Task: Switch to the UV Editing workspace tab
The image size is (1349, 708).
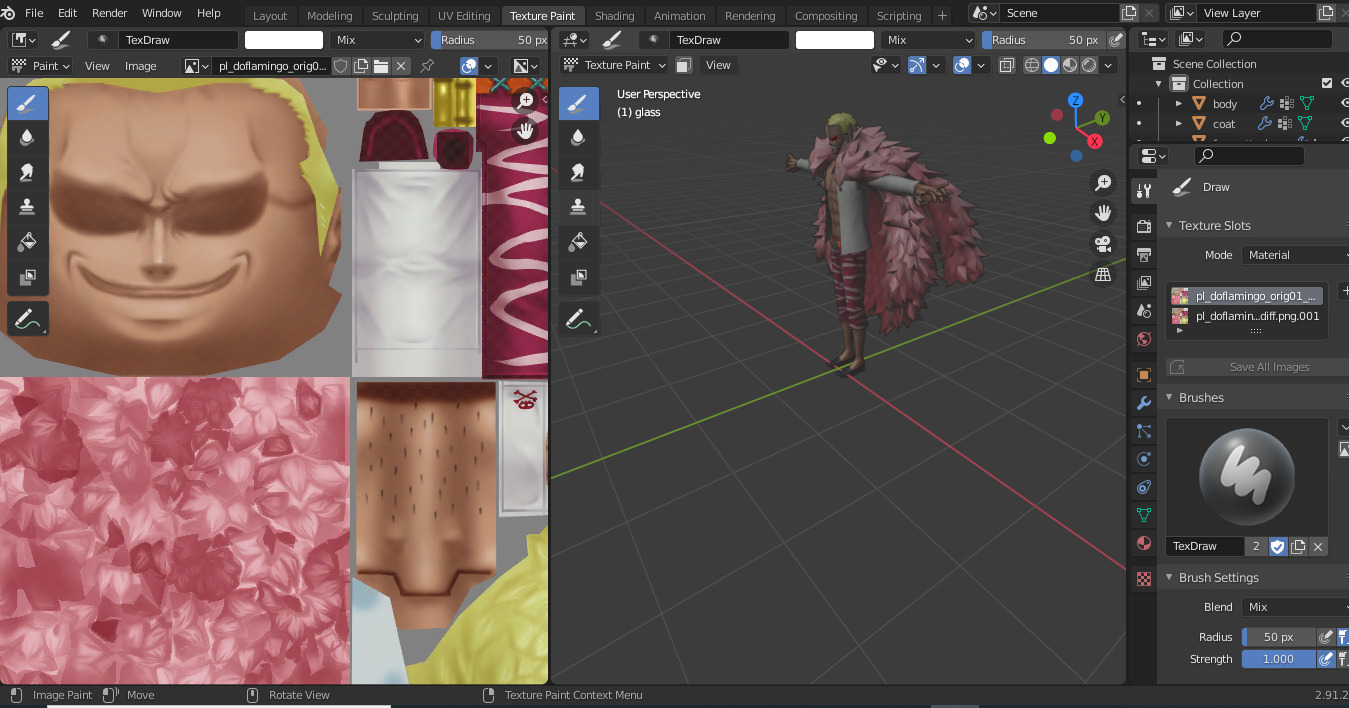Action: point(464,15)
